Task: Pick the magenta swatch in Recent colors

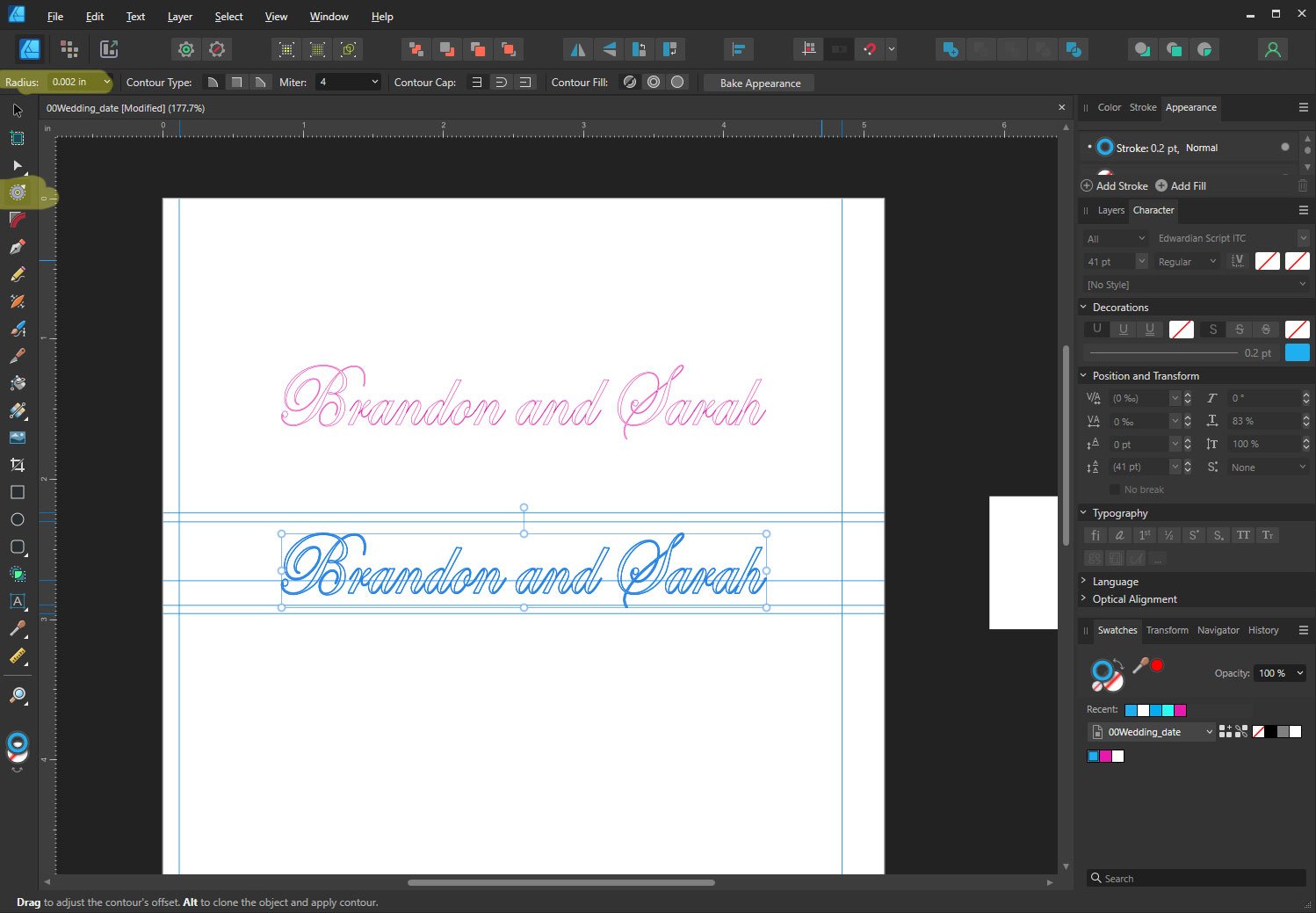Action: 1180,710
